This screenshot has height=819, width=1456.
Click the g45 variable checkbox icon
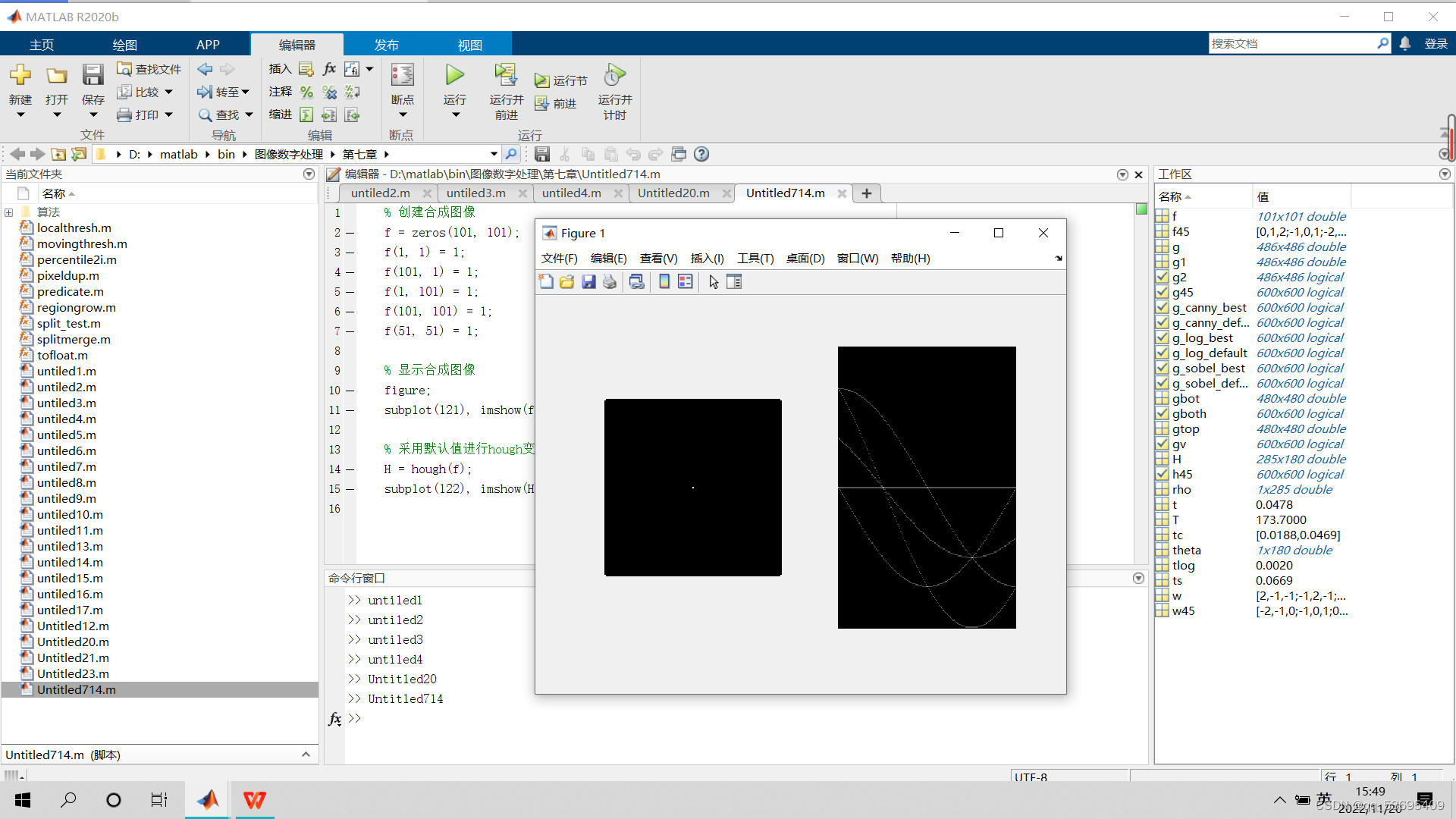click(x=1162, y=293)
